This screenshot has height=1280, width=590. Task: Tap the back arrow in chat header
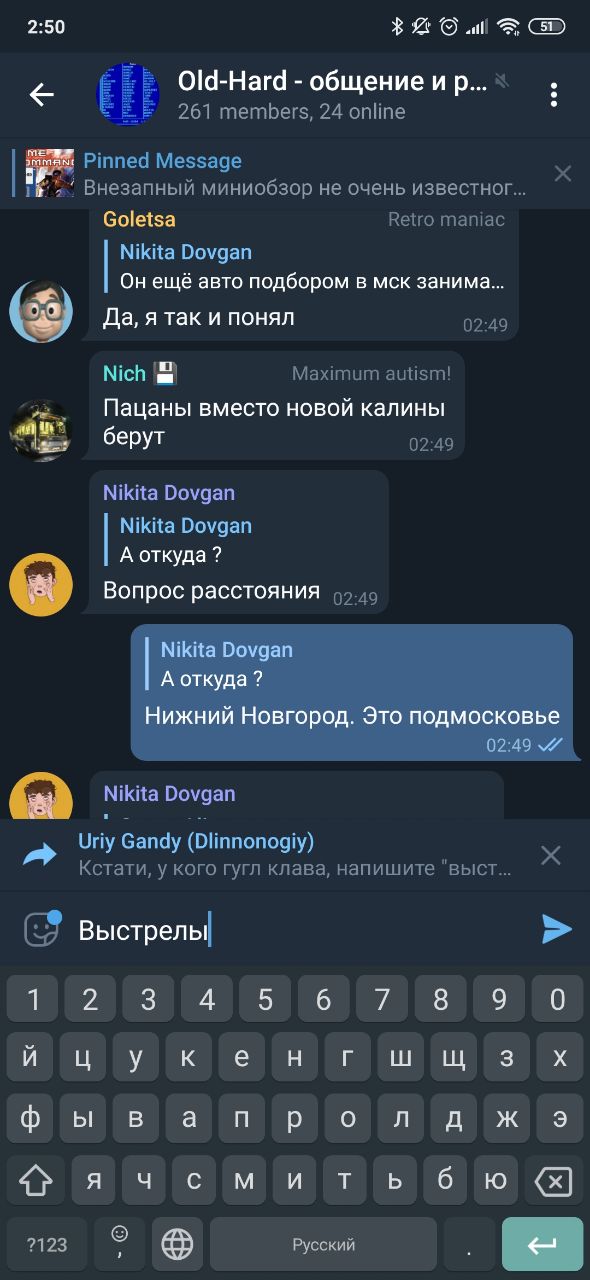[41, 95]
